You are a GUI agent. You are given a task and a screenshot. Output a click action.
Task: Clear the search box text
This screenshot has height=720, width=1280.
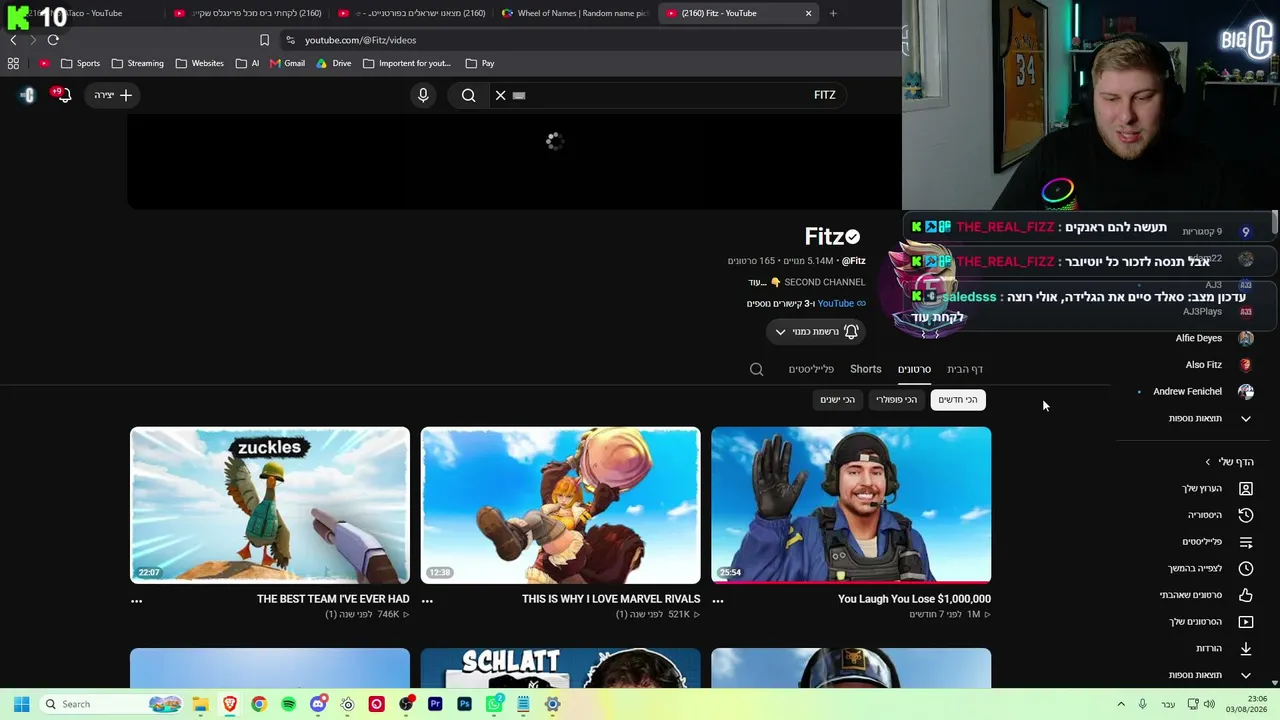[x=501, y=95]
